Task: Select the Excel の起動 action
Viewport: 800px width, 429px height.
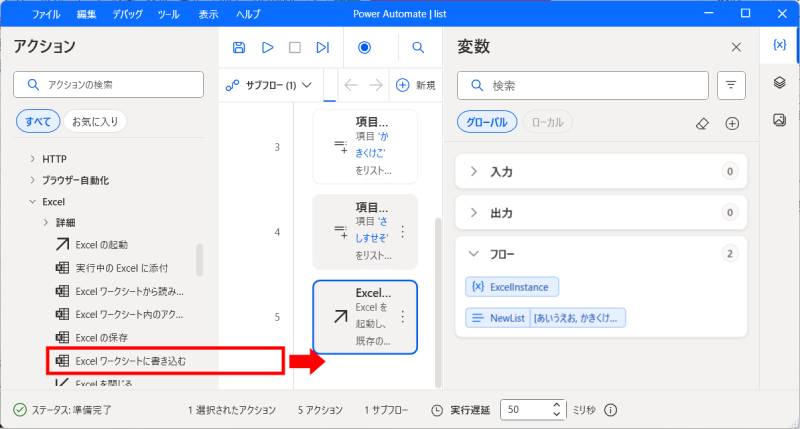Action: point(92,245)
